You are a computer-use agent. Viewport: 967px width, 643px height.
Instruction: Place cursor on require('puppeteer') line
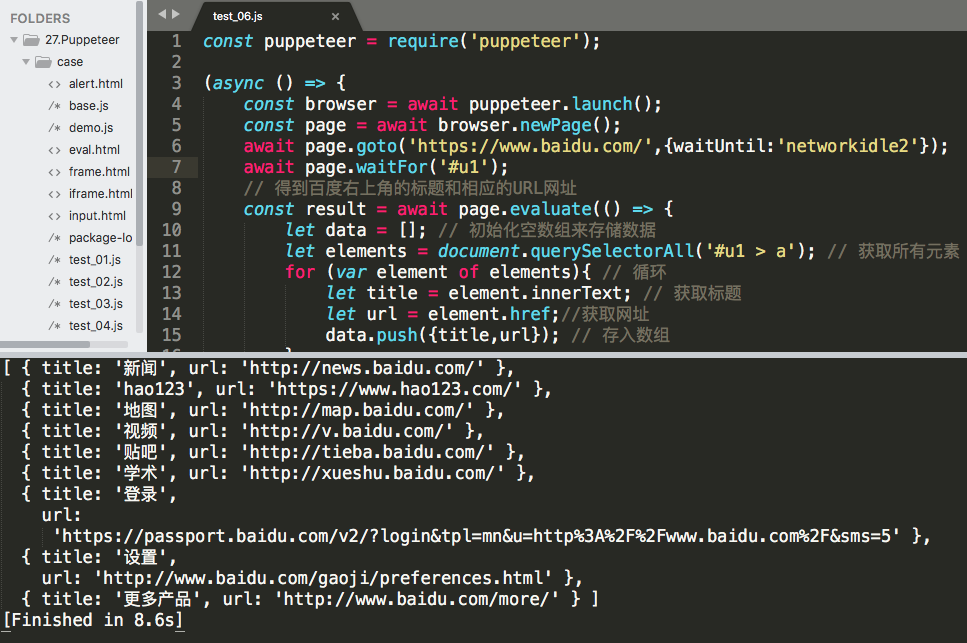click(x=401, y=41)
